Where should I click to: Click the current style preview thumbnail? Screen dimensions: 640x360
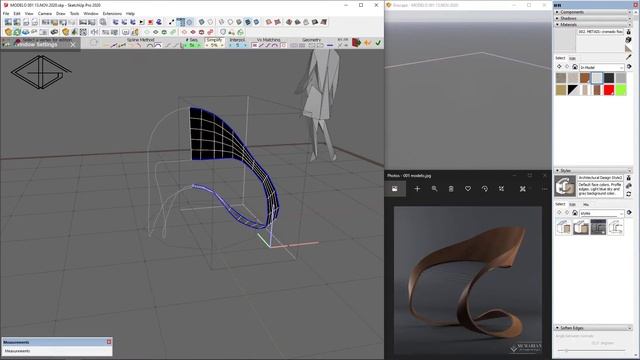click(565, 186)
